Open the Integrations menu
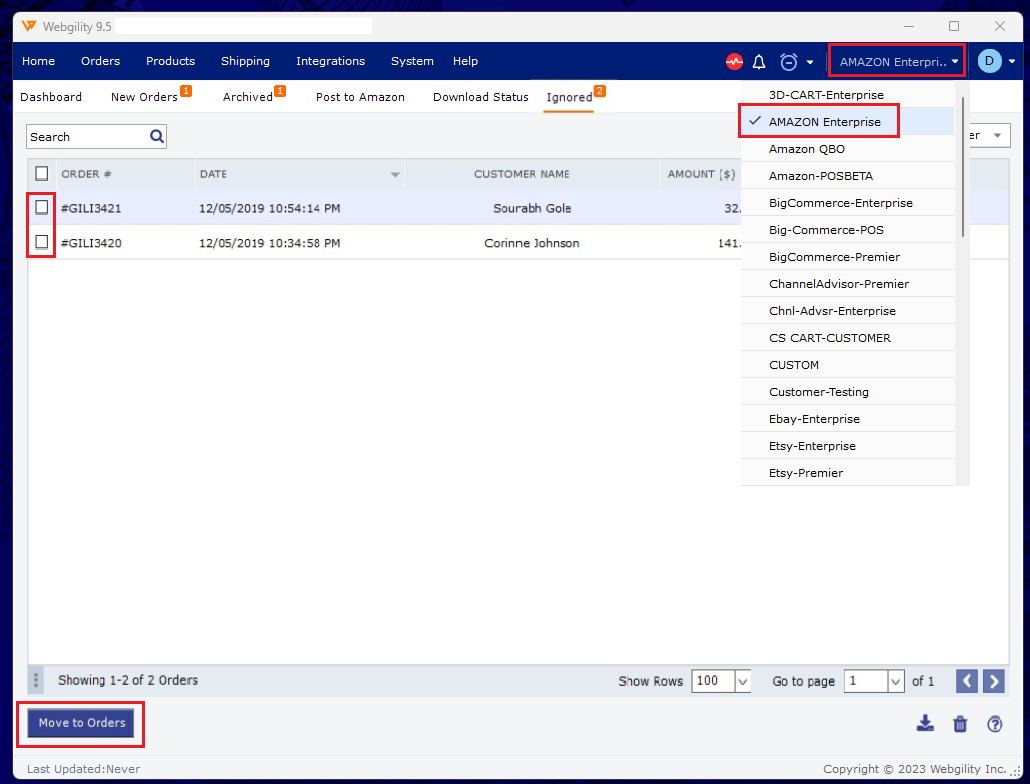The width and height of the screenshot is (1030, 784). coord(330,61)
